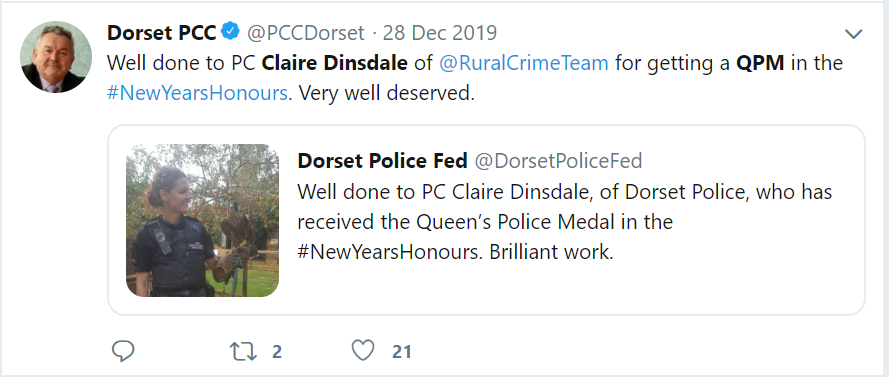Open the blue #NewYearsHonours hashtag link
Image resolution: width=889 pixels, height=377 pixels.
tap(197, 93)
